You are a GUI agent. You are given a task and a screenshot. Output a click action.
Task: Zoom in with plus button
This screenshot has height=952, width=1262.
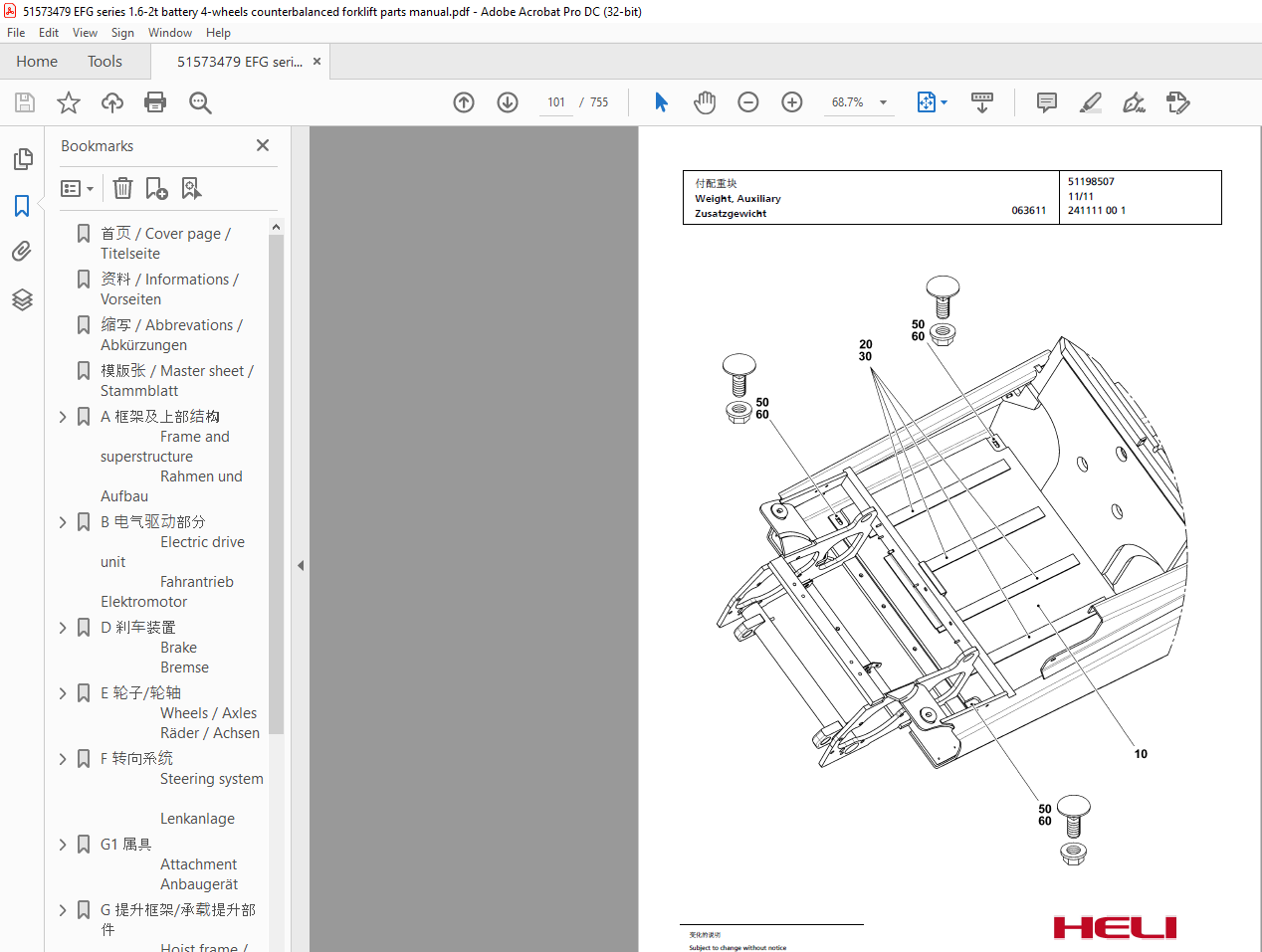click(x=792, y=102)
